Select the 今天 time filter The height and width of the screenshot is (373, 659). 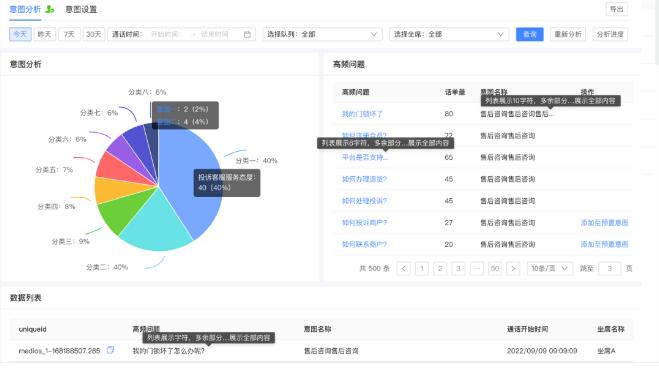[20, 34]
